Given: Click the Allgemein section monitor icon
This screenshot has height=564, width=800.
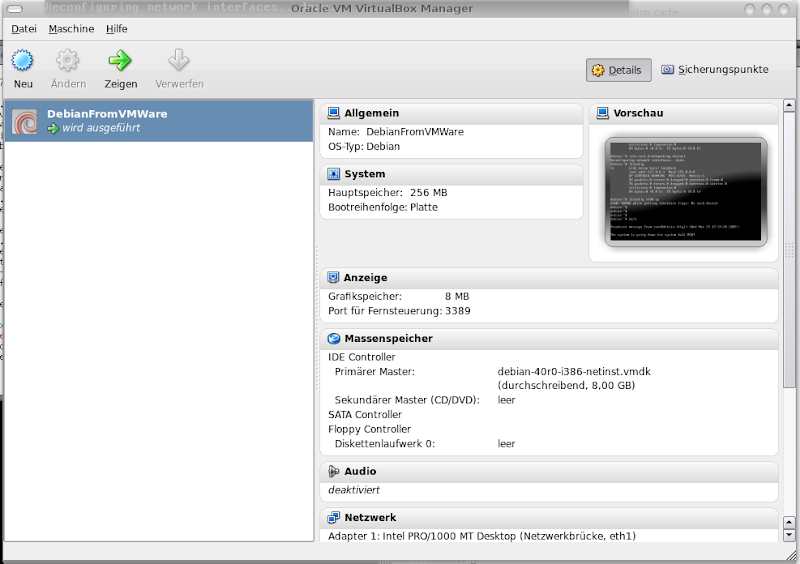Looking at the screenshot, I should [334, 113].
